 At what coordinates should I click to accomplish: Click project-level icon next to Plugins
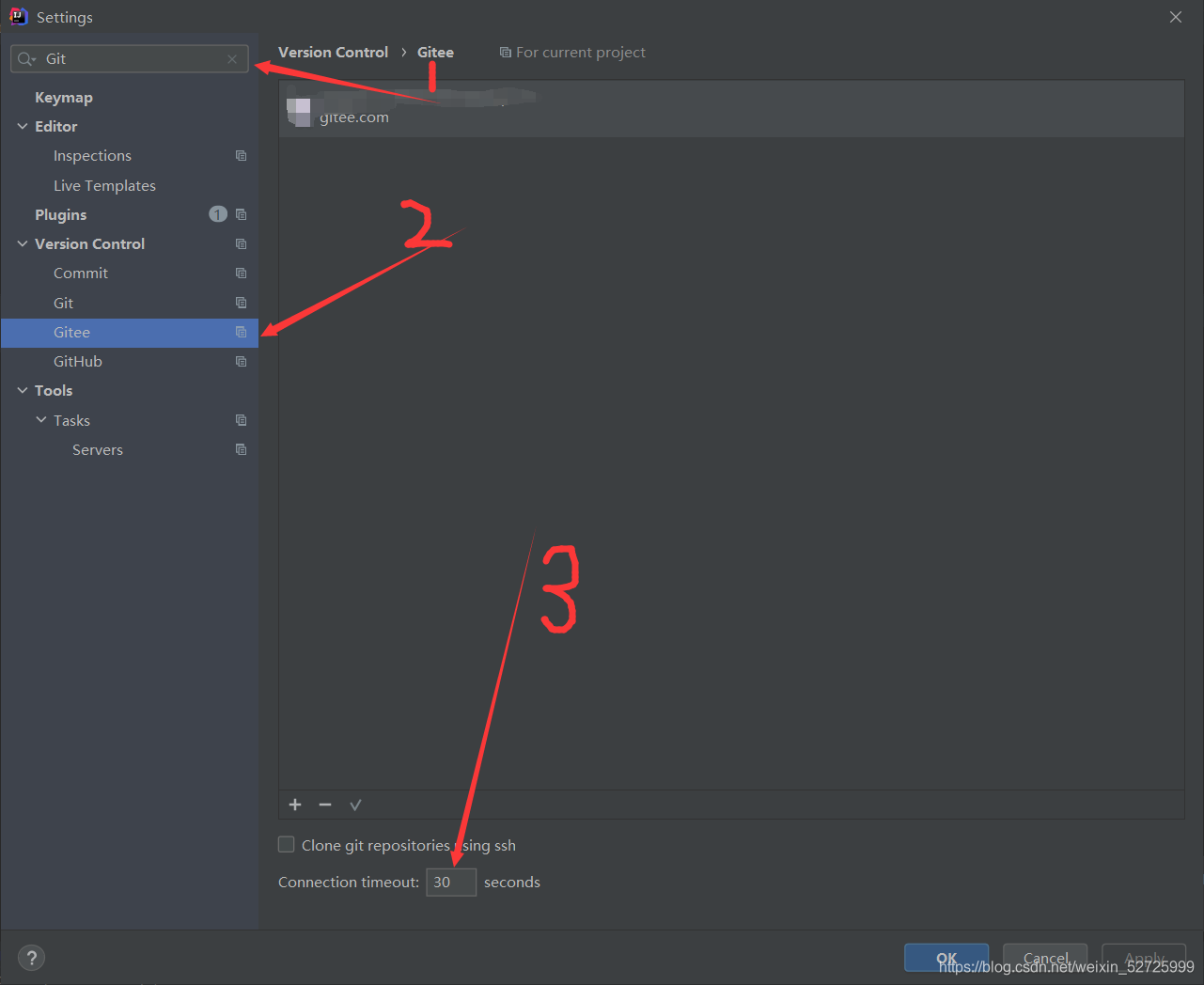coord(242,214)
